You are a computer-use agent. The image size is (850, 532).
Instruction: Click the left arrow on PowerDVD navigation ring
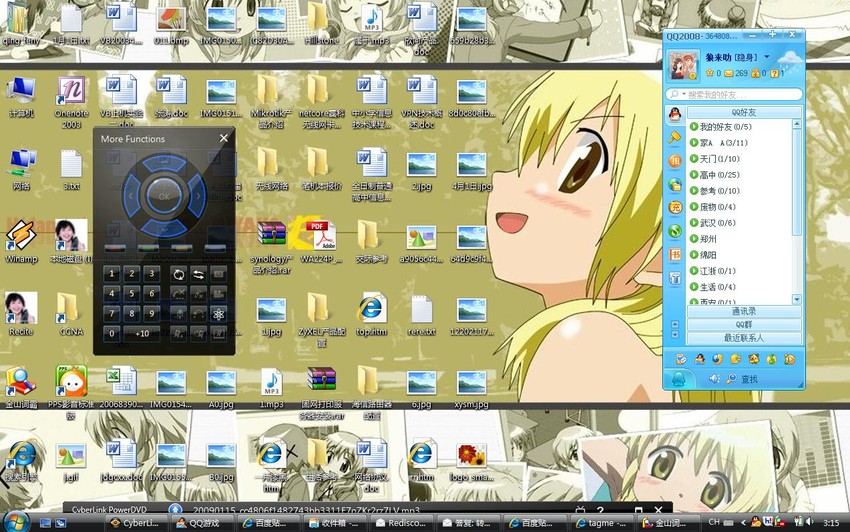pyautogui.click(x=131, y=196)
